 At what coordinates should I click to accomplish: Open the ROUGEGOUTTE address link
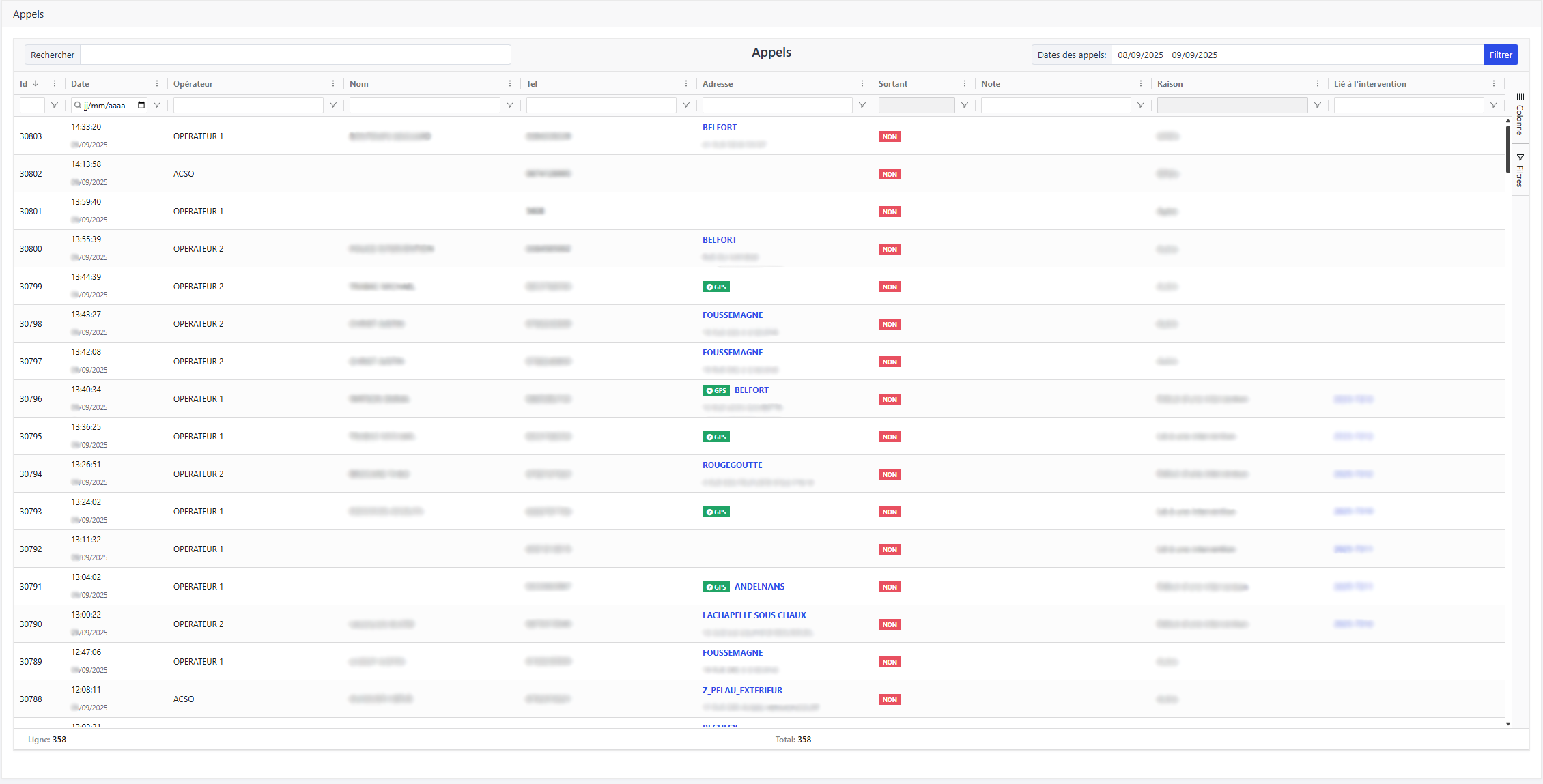coord(732,465)
